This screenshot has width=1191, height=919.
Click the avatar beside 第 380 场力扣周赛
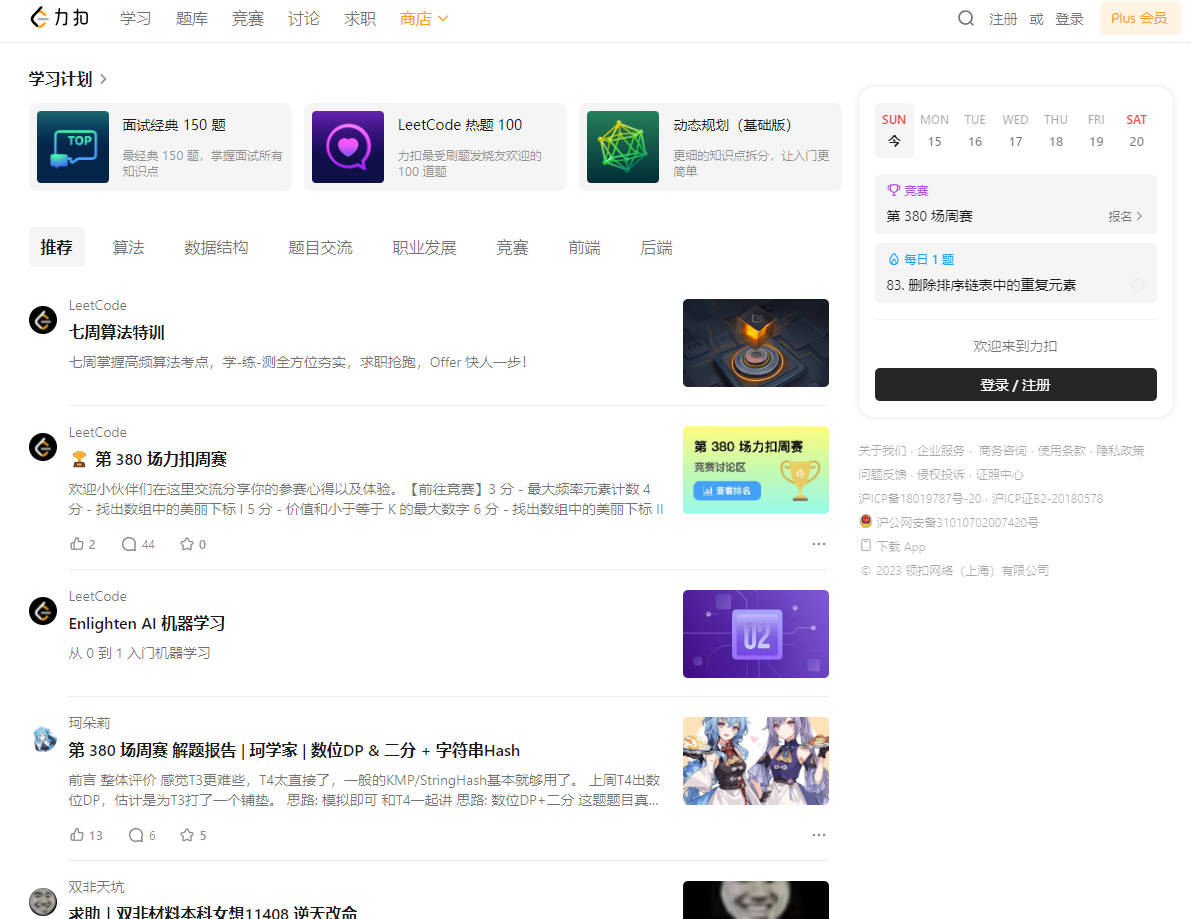click(x=43, y=447)
